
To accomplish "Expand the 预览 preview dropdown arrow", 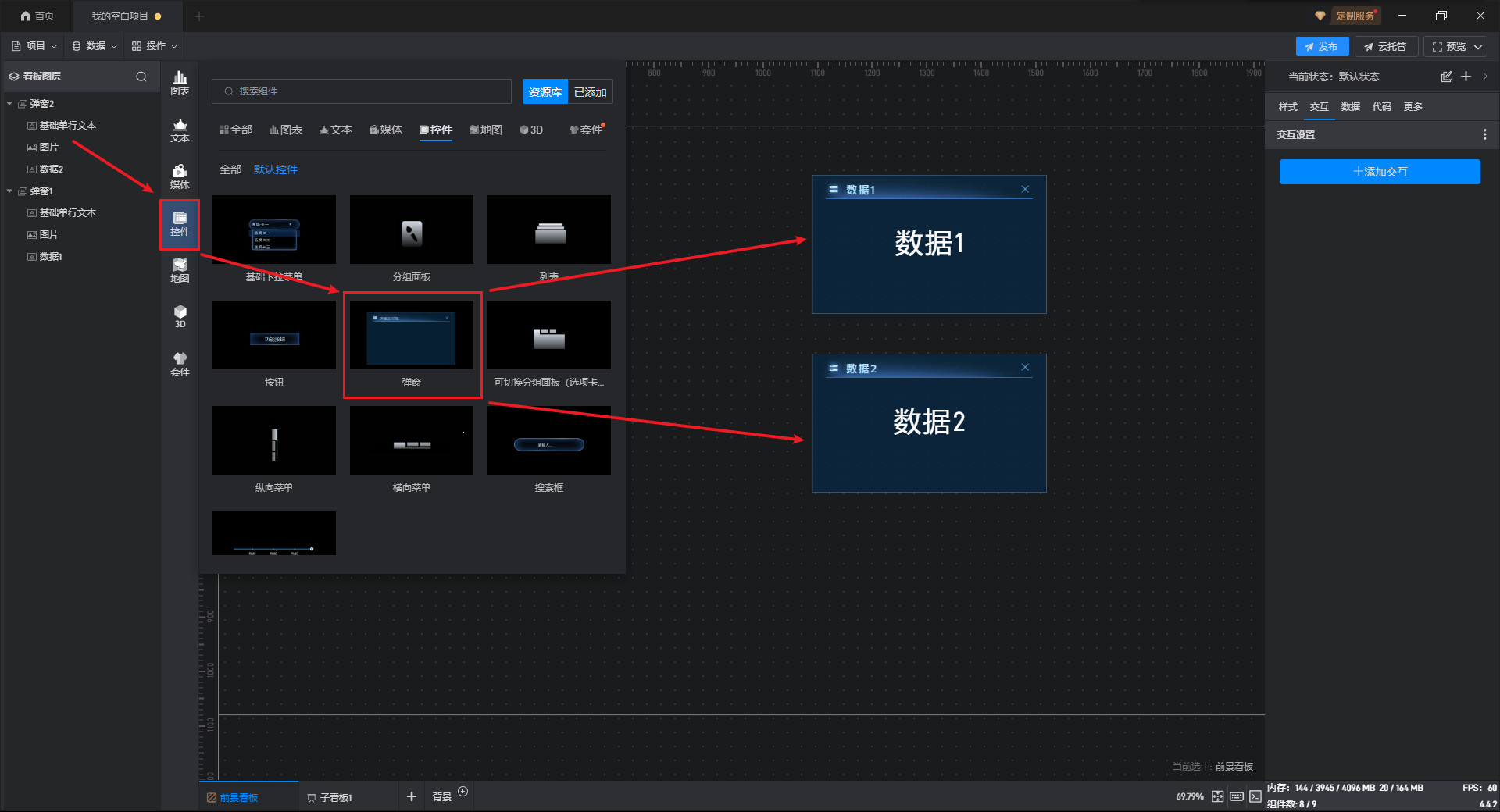I will coord(1478,47).
